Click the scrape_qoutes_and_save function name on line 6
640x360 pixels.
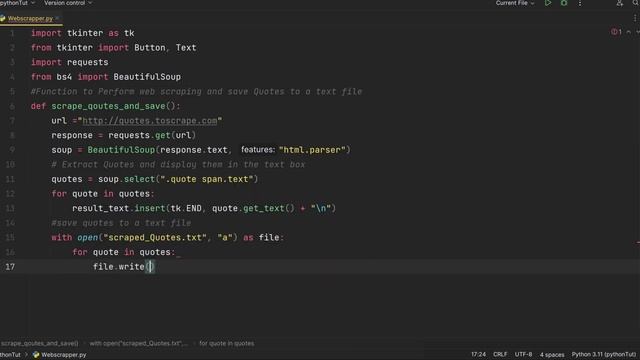coord(108,106)
